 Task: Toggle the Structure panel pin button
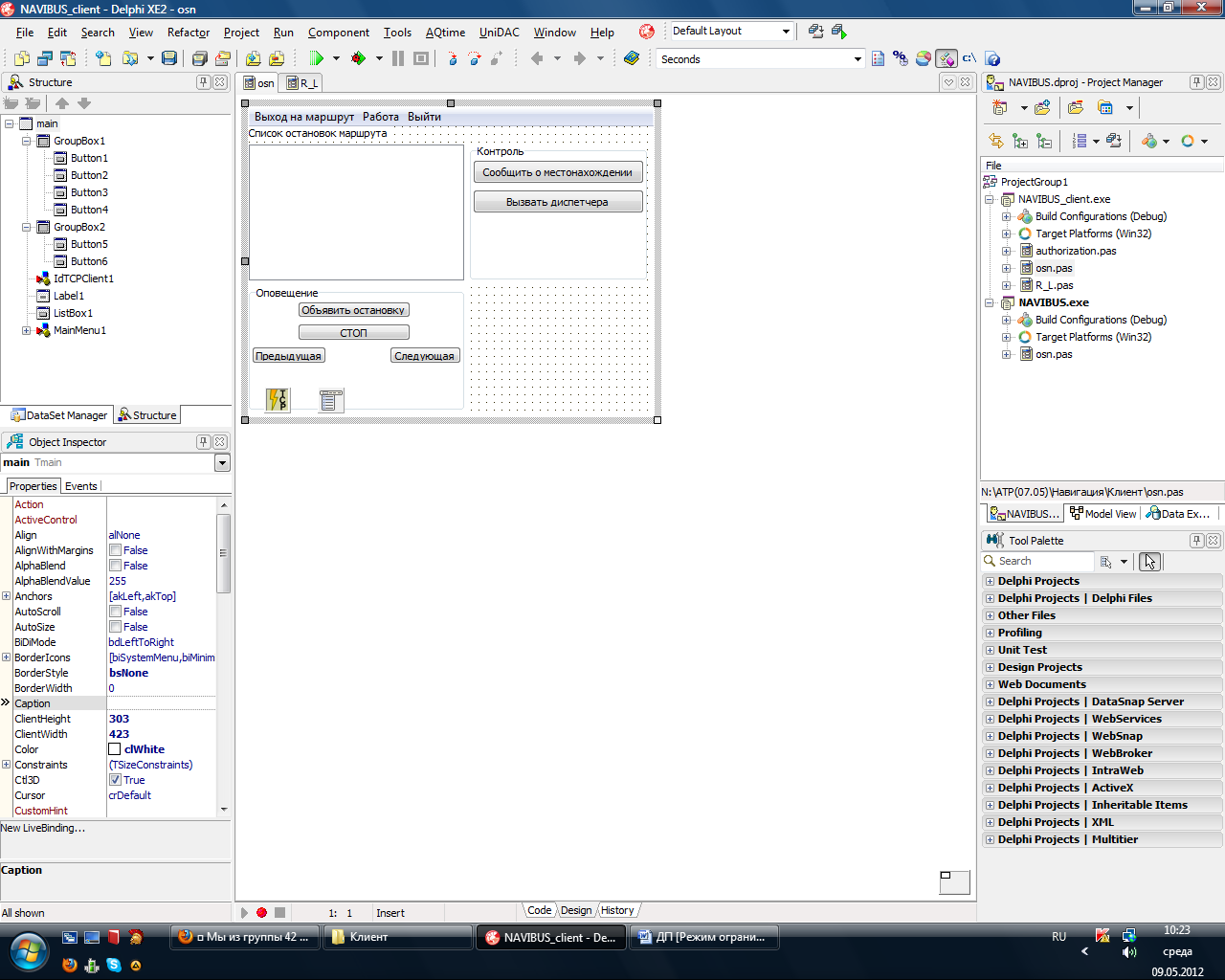[x=203, y=82]
